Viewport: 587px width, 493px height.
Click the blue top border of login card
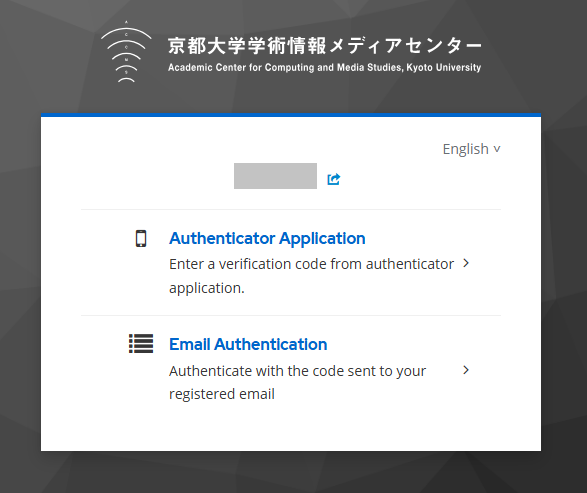291,115
